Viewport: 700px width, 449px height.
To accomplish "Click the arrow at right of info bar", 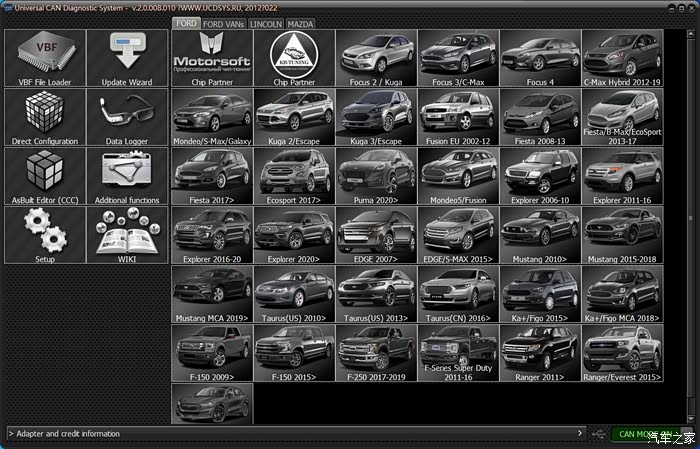I will tap(579, 433).
